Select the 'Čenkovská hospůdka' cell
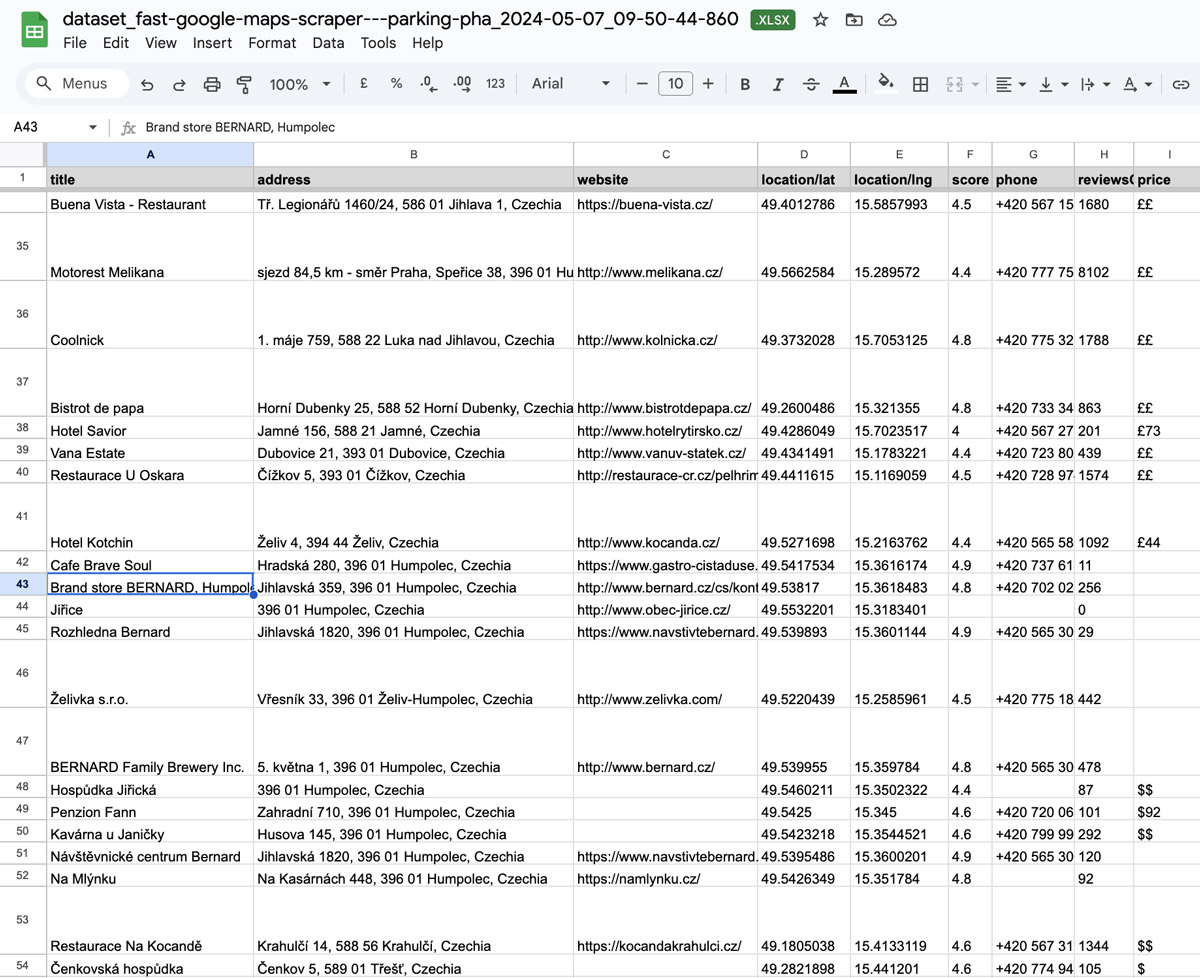Screen dimensions: 1200x978 point(150,968)
